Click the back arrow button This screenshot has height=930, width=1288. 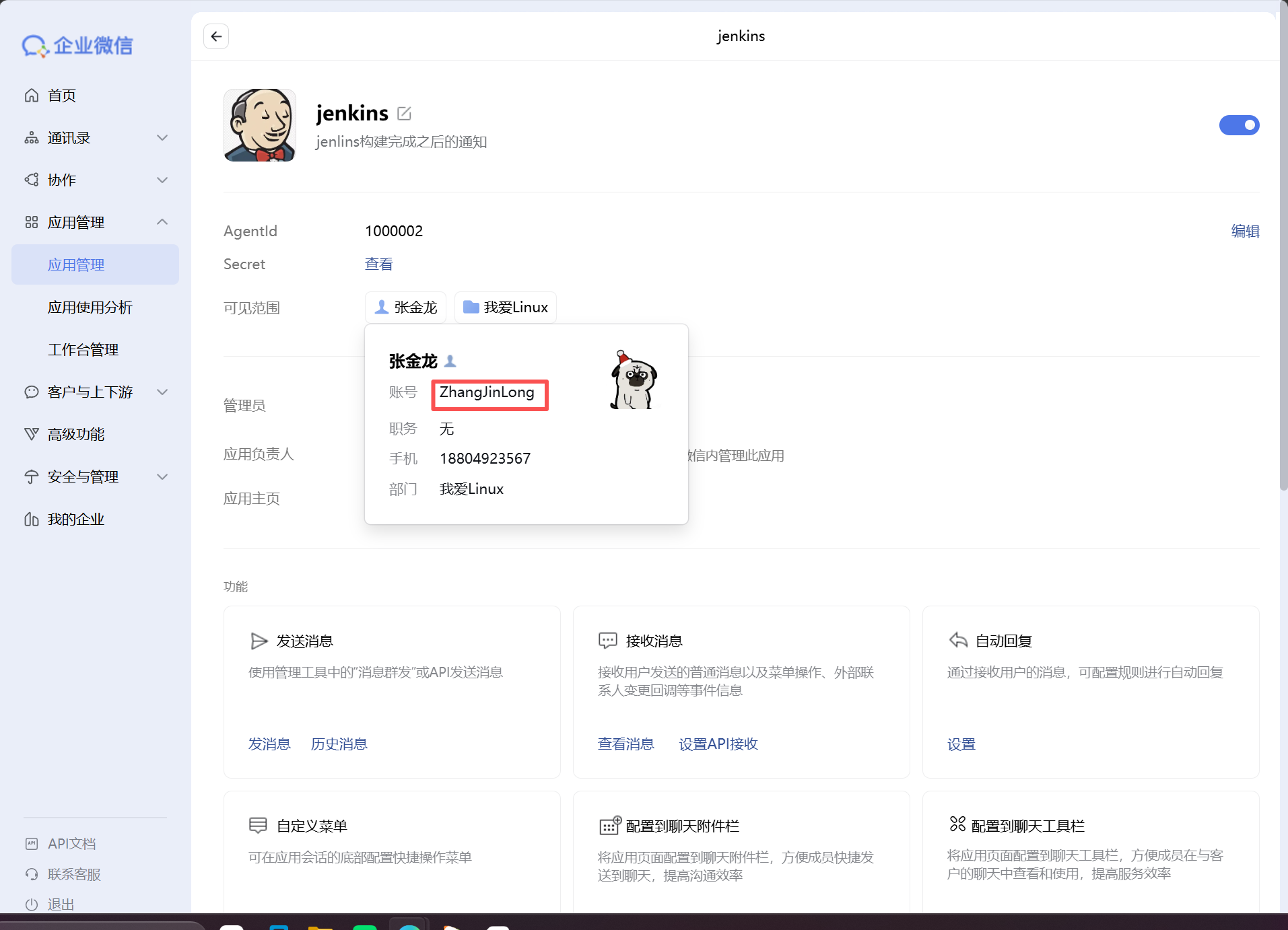click(216, 36)
